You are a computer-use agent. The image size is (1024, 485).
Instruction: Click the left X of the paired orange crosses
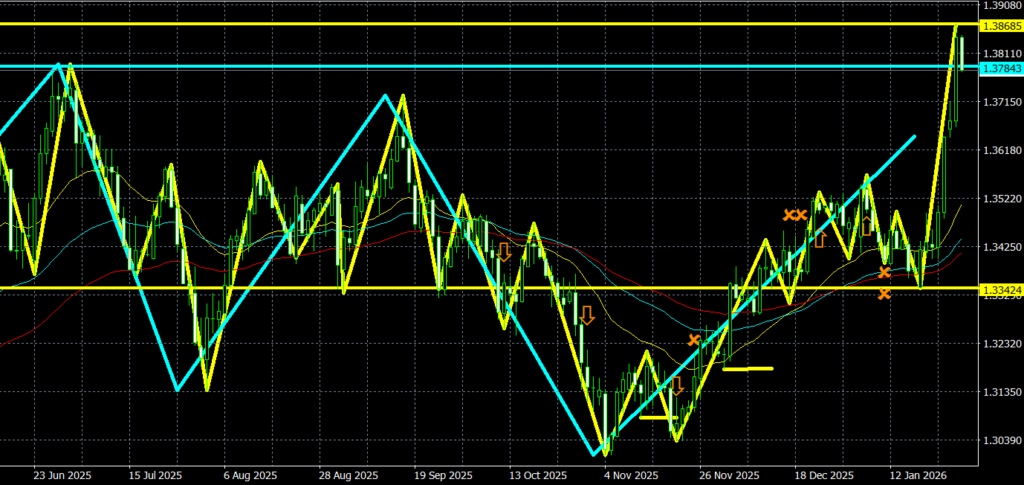(788, 215)
